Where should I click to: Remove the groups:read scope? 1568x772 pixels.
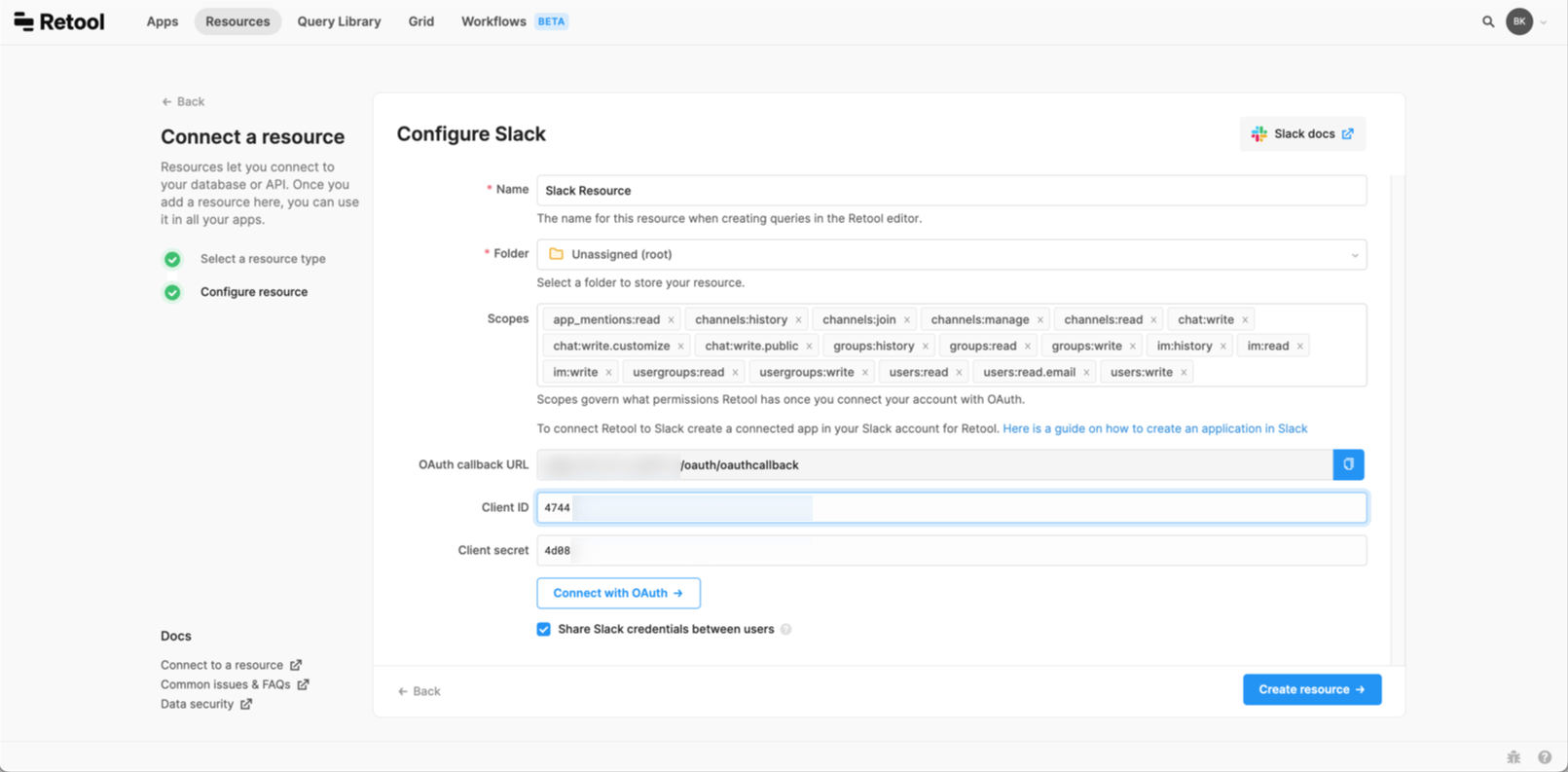click(x=1027, y=346)
